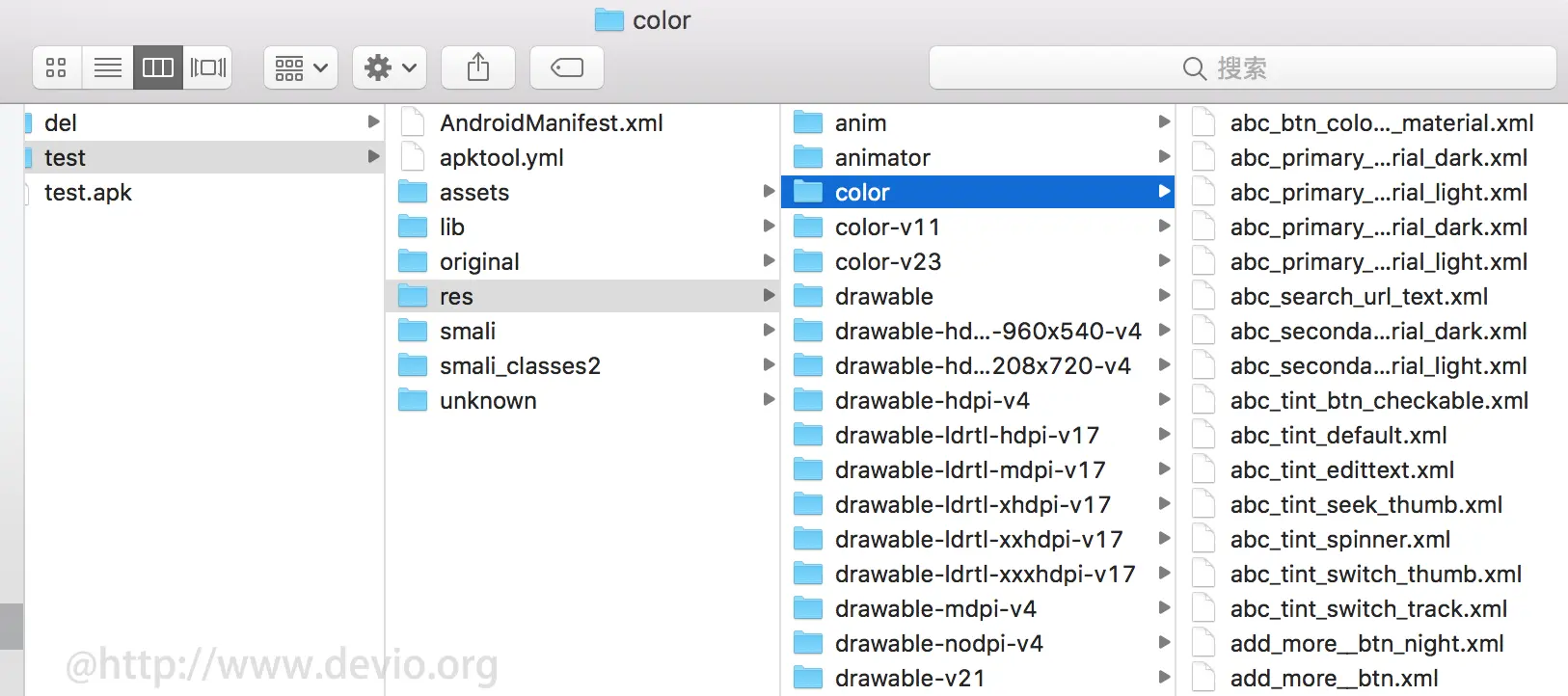Expand the unknown folder arrow
This screenshot has height=696, width=1568.
(x=769, y=400)
